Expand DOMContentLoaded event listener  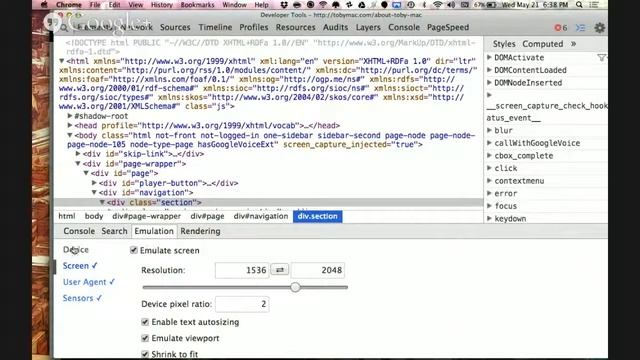489,70
